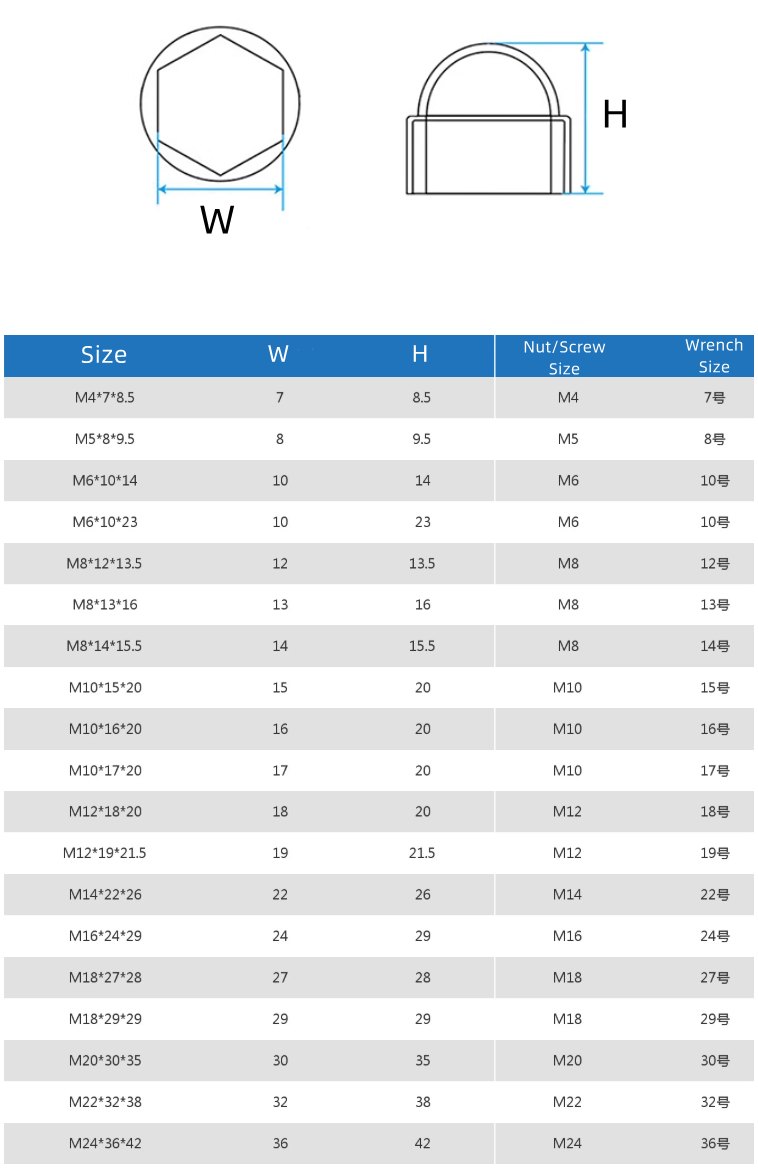Click the H height dimension label beside cap
Screen dimensions: 758x1168
click(615, 116)
